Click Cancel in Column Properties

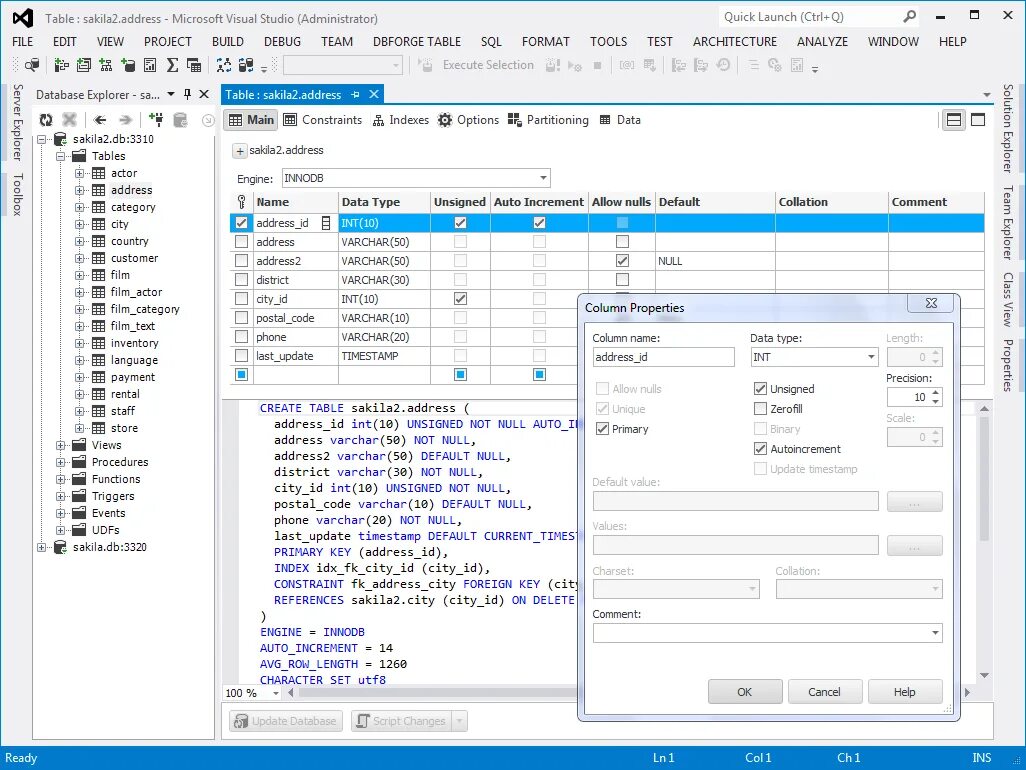(824, 691)
